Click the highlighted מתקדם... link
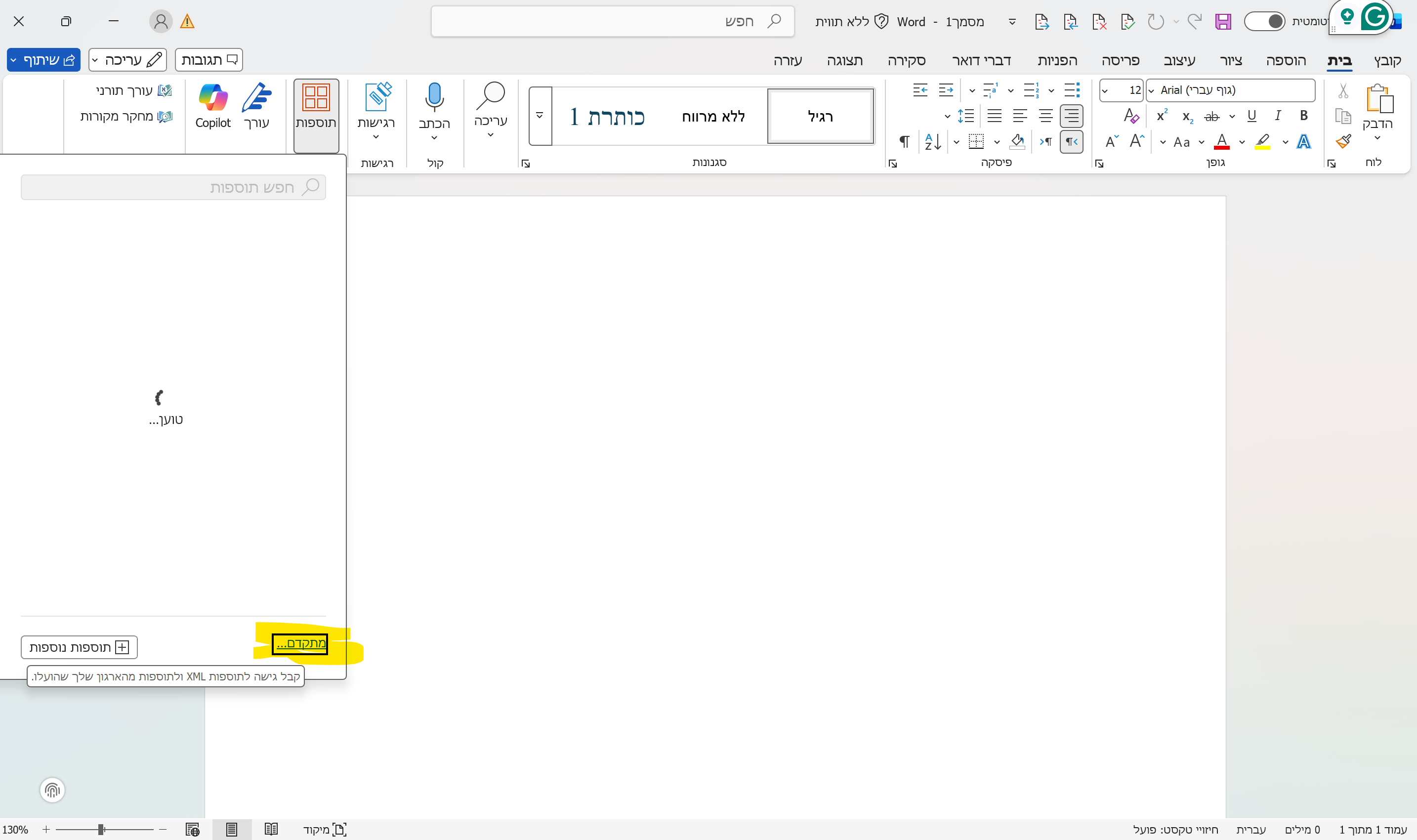Viewport: 1417px width, 840px height. point(299,643)
